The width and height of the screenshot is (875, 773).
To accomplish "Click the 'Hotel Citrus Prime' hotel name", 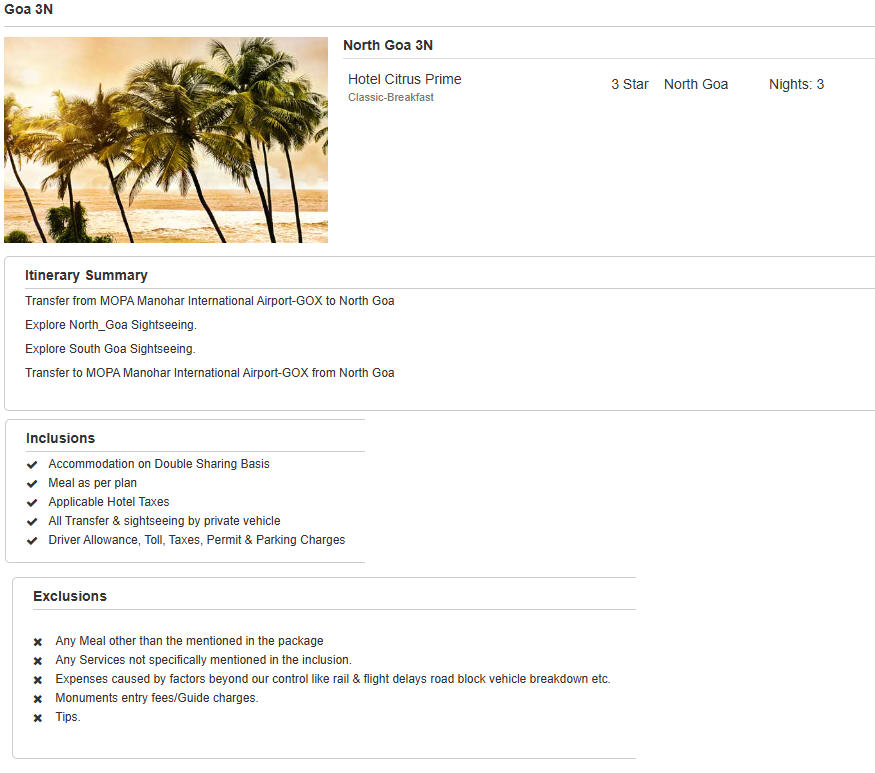I will (x=405, y=79).
